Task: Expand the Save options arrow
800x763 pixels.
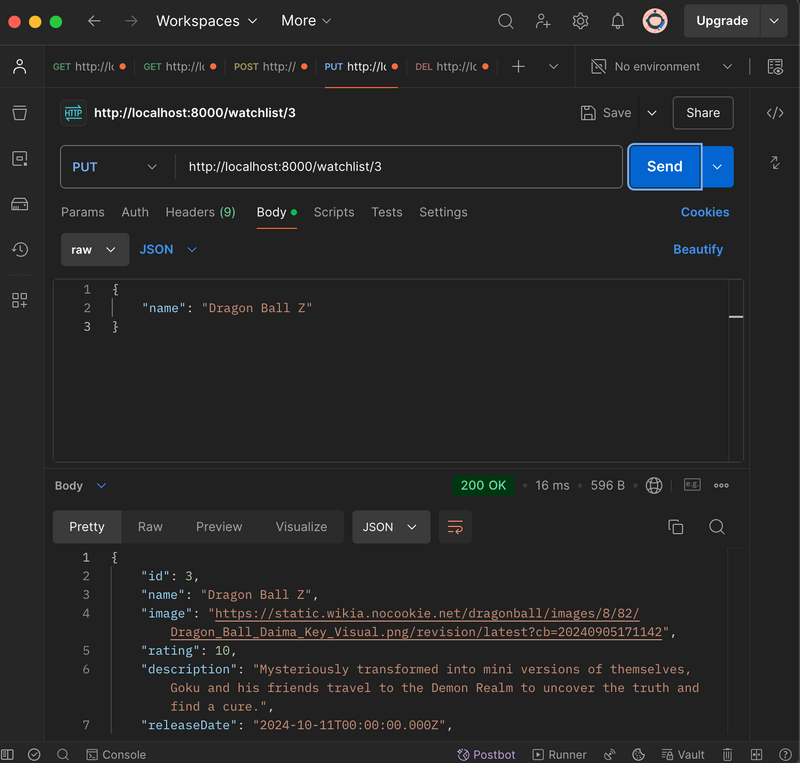Action: click(652, 113)
